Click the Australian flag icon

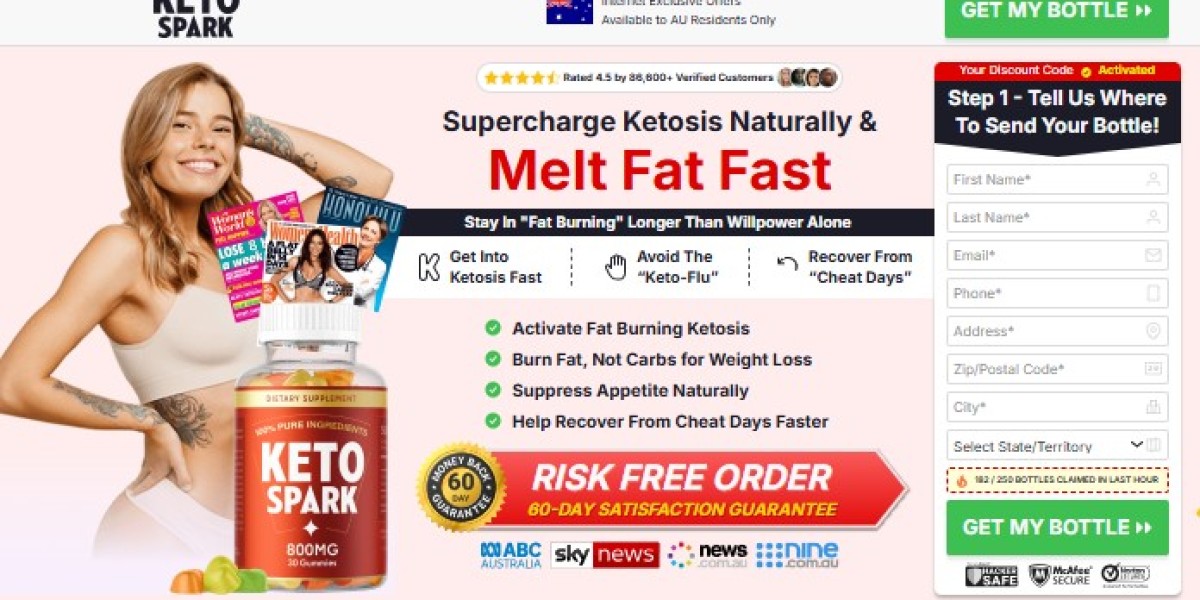click(x=569, y=11)
